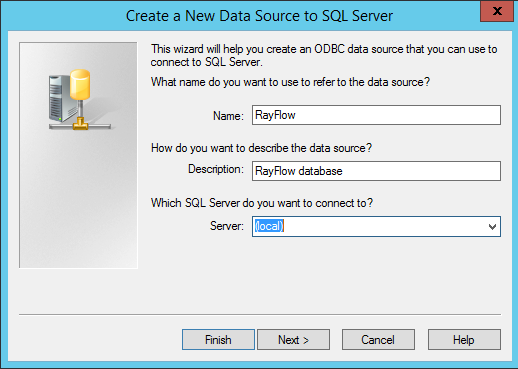The width and height of the screenshot is (518, 369).
Task: Click the yellow database cylinder icon
Action: pyautogui.click(x=80, y=85)
